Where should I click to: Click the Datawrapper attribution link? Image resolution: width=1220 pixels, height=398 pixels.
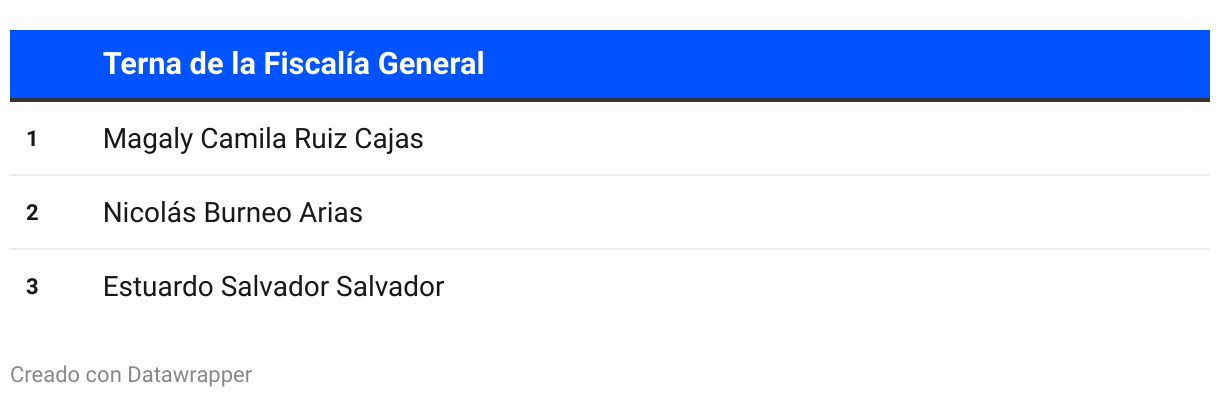pos(189,375)
